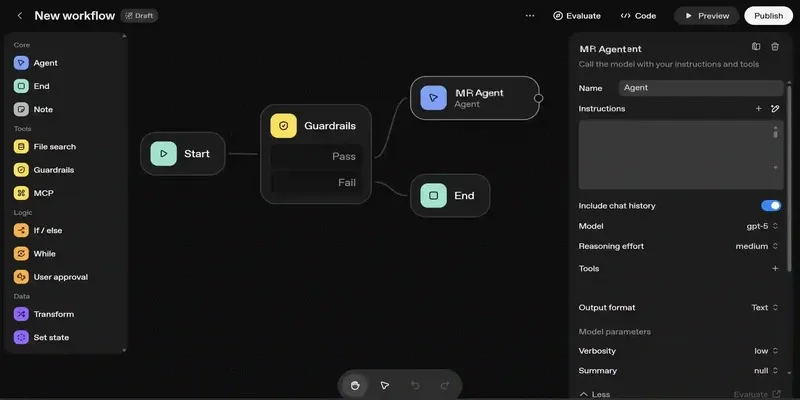Click the agent settings panel scrollbar
Viewport: 800px width, 400px height.
coord(790,179)
